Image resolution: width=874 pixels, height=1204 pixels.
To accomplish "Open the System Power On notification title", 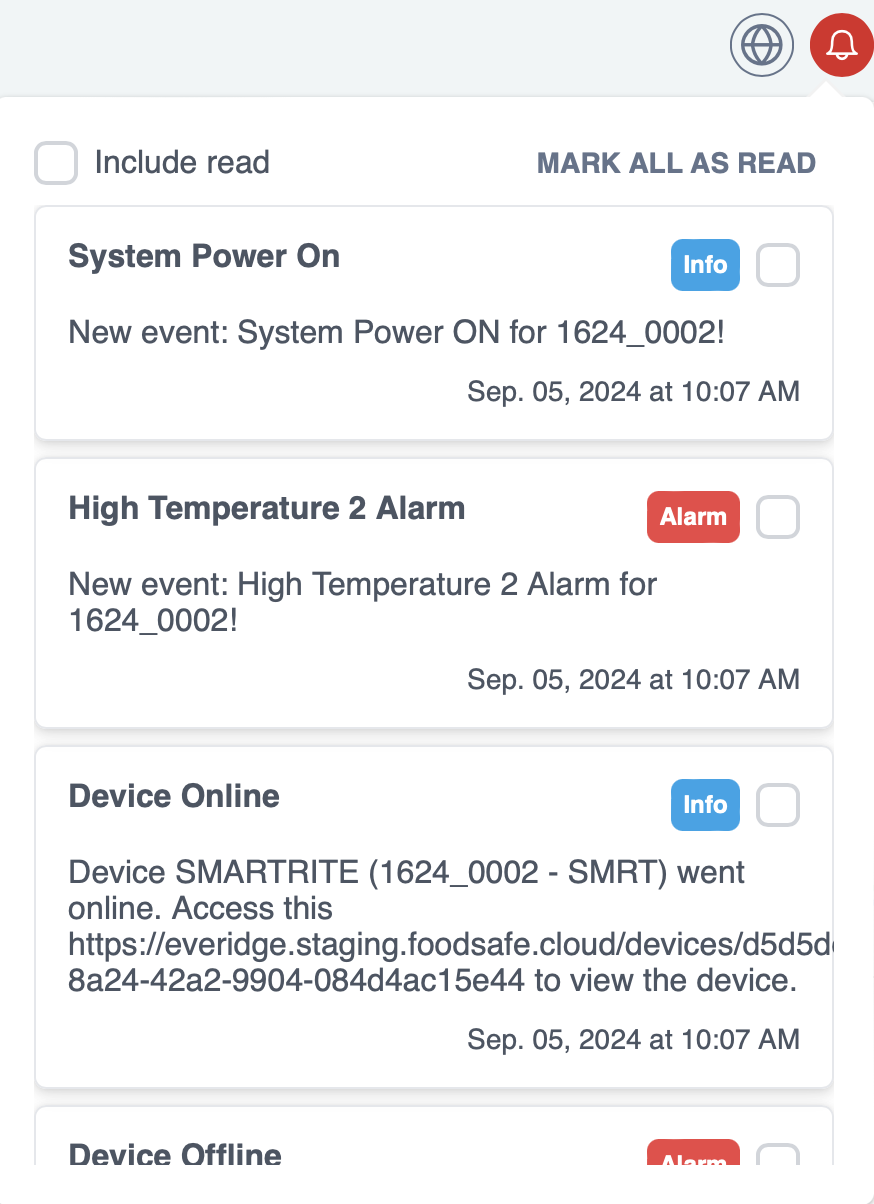I will click(x=204, y=257).
